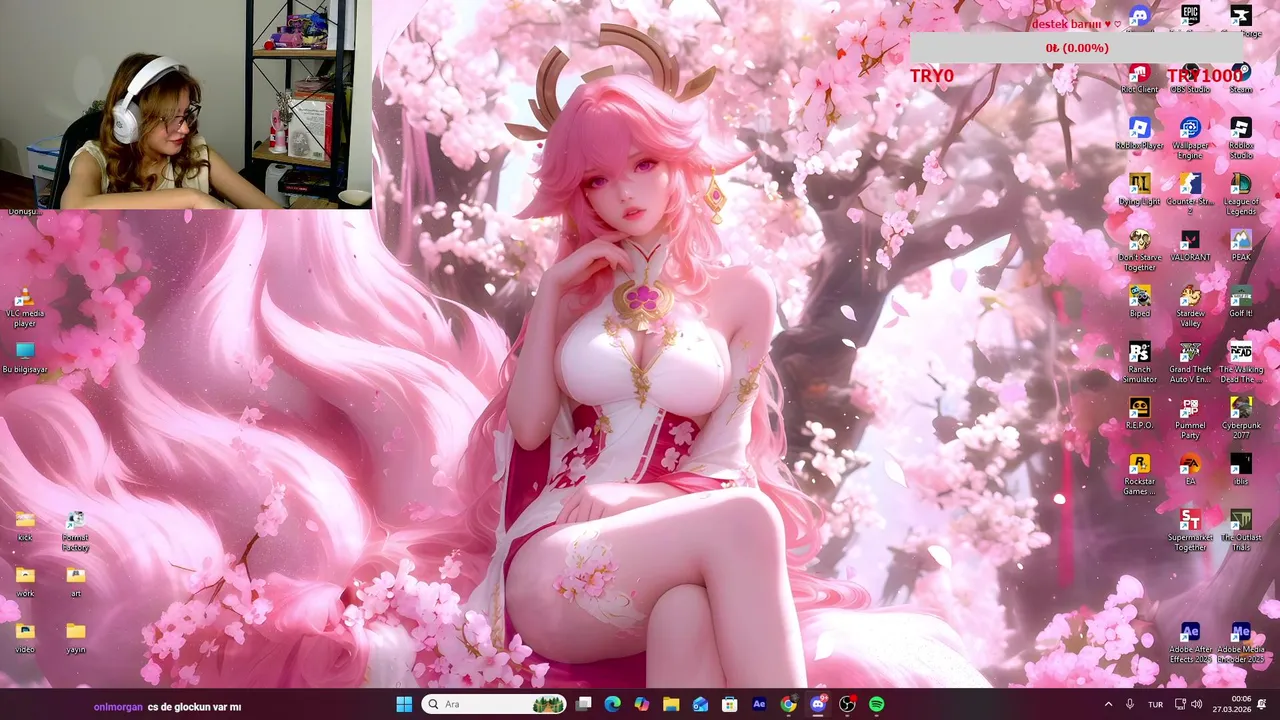Select the R.E.P.O. desktop icon
Screen dimensions: 1280x720
(1139, 414)
